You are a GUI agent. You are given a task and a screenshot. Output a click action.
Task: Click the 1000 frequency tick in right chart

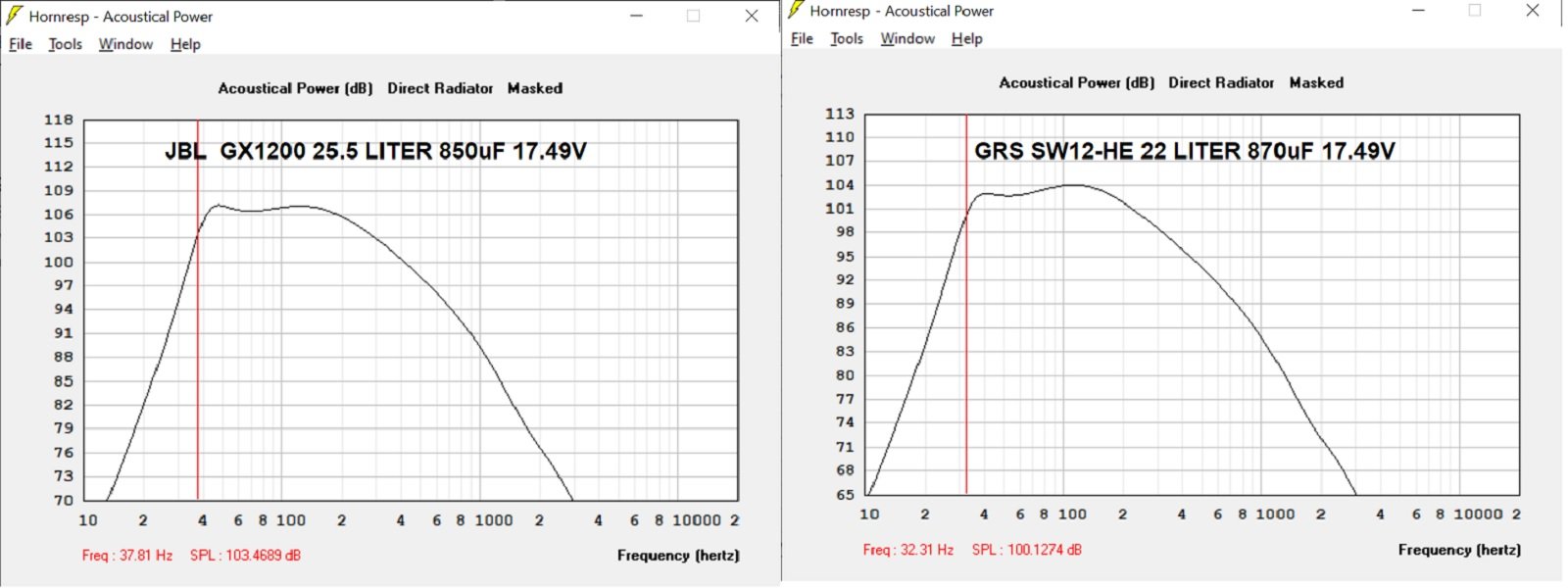click(x=1275, y=514)
